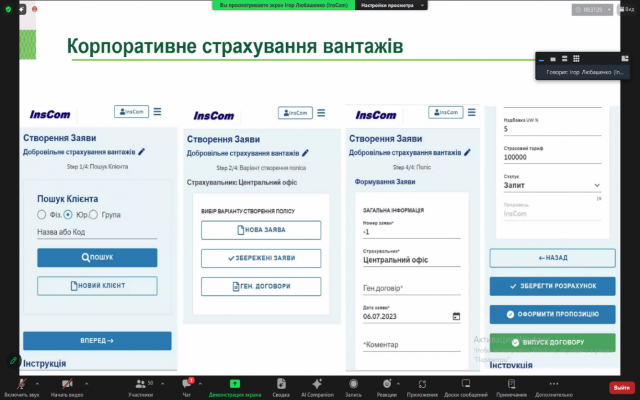
Task: Click the Вид view button
Action: (627, 9)
